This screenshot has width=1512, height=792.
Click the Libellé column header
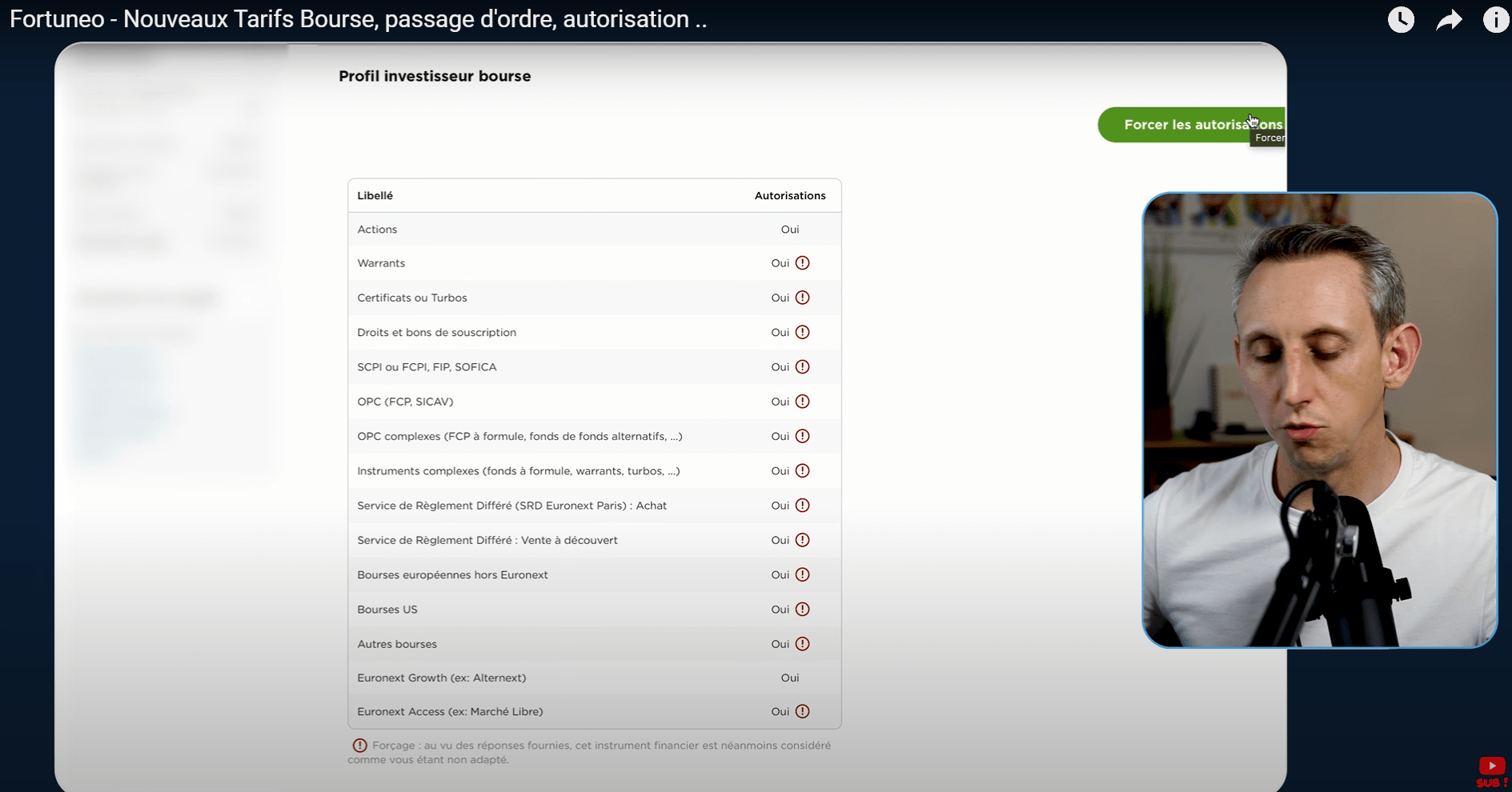pyautogui.click(x=375, y=196)
